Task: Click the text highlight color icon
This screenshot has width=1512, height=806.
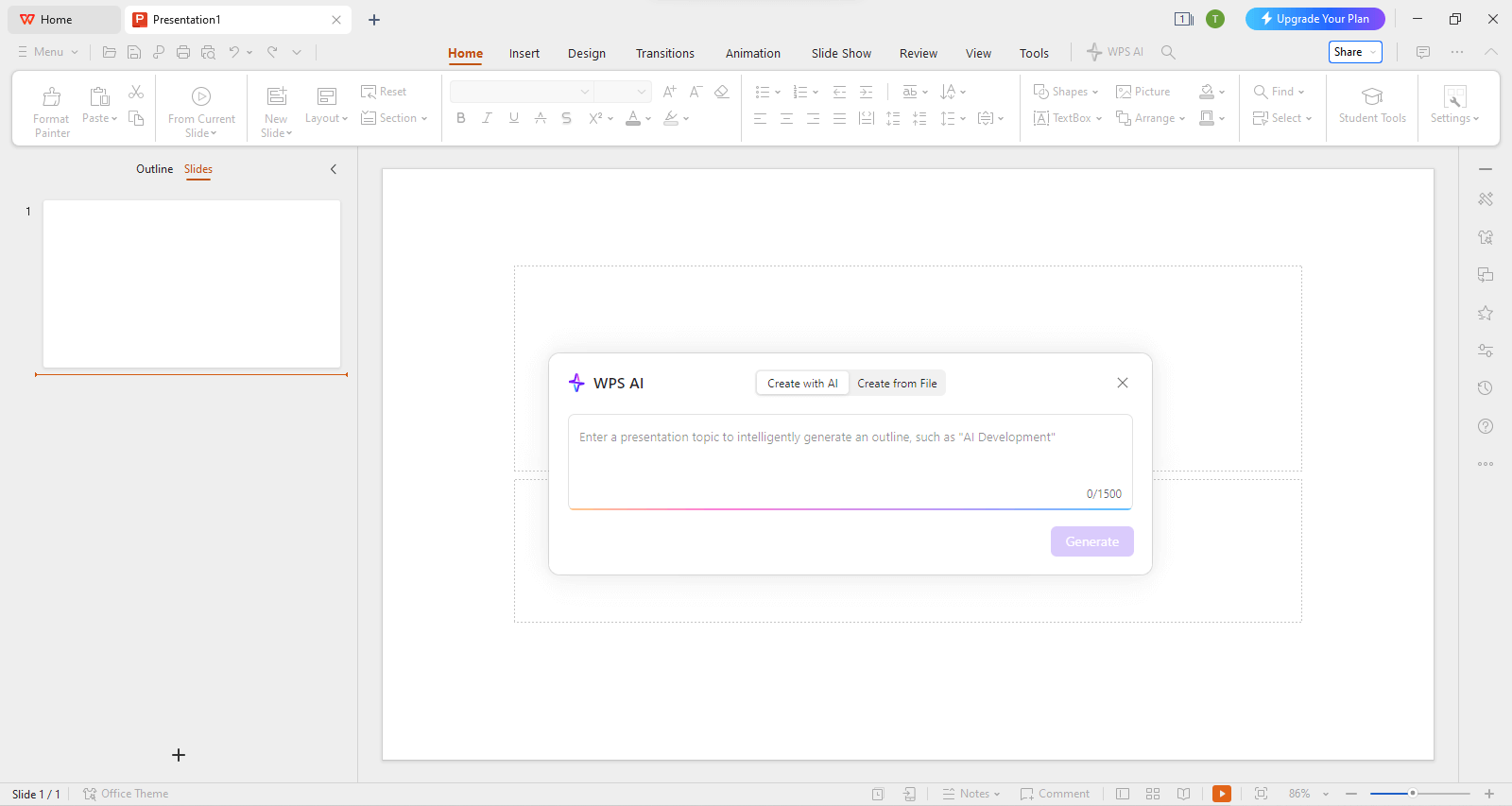Action: point(671,118)
